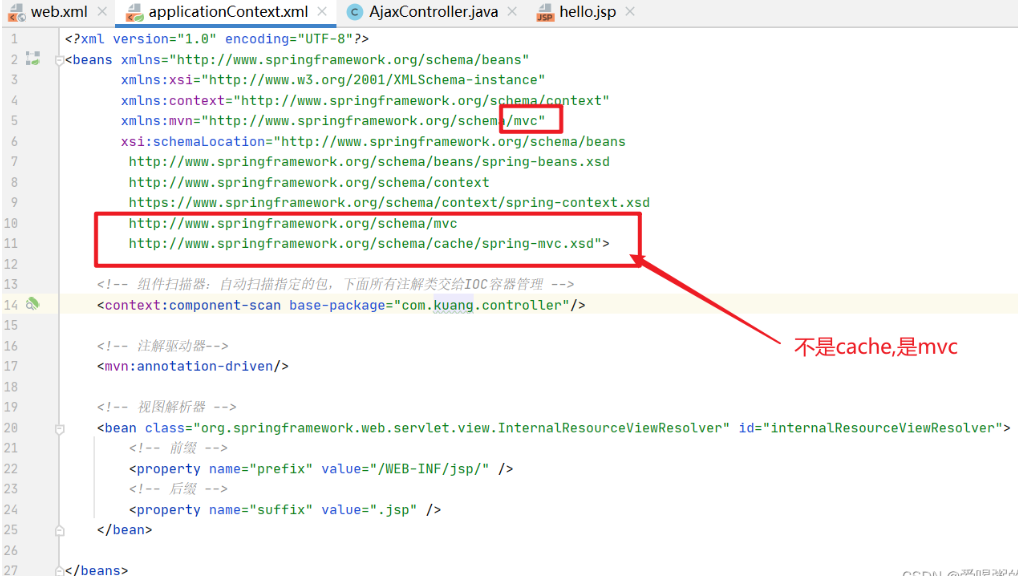
Task: Click the spring-beans.xsd schema URL
Action: (369, 161)
